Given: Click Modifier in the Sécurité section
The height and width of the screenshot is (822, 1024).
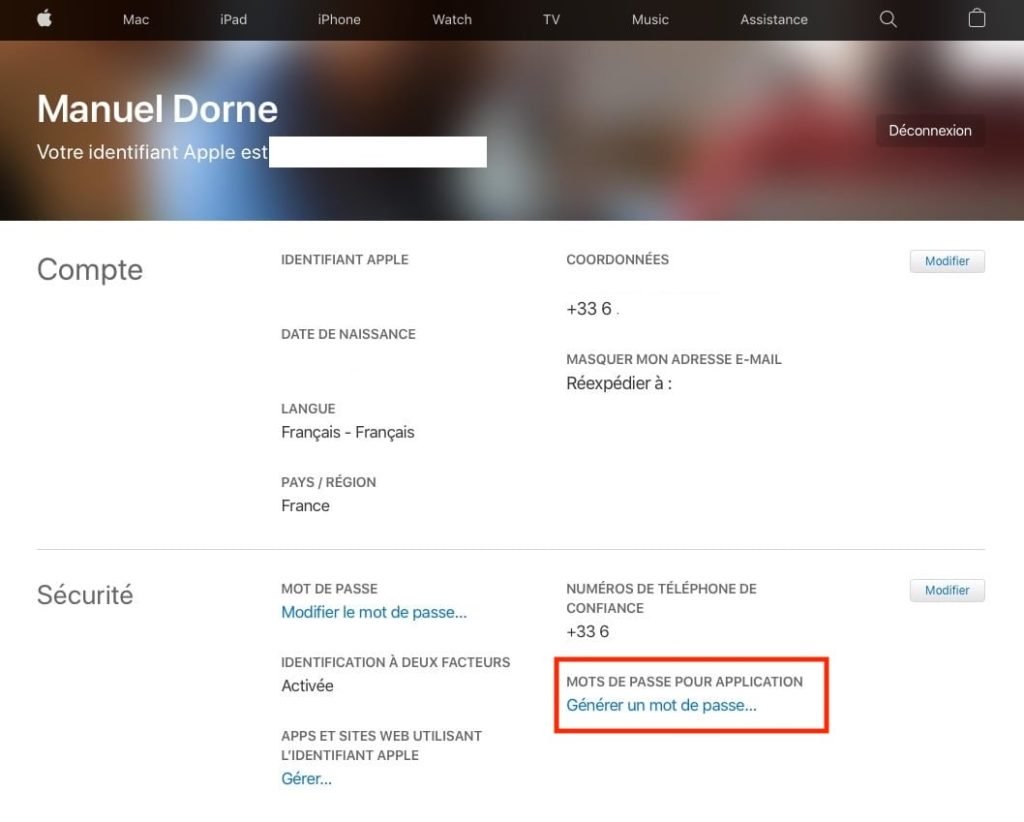Looking at the screenshot, I should 947,590.
